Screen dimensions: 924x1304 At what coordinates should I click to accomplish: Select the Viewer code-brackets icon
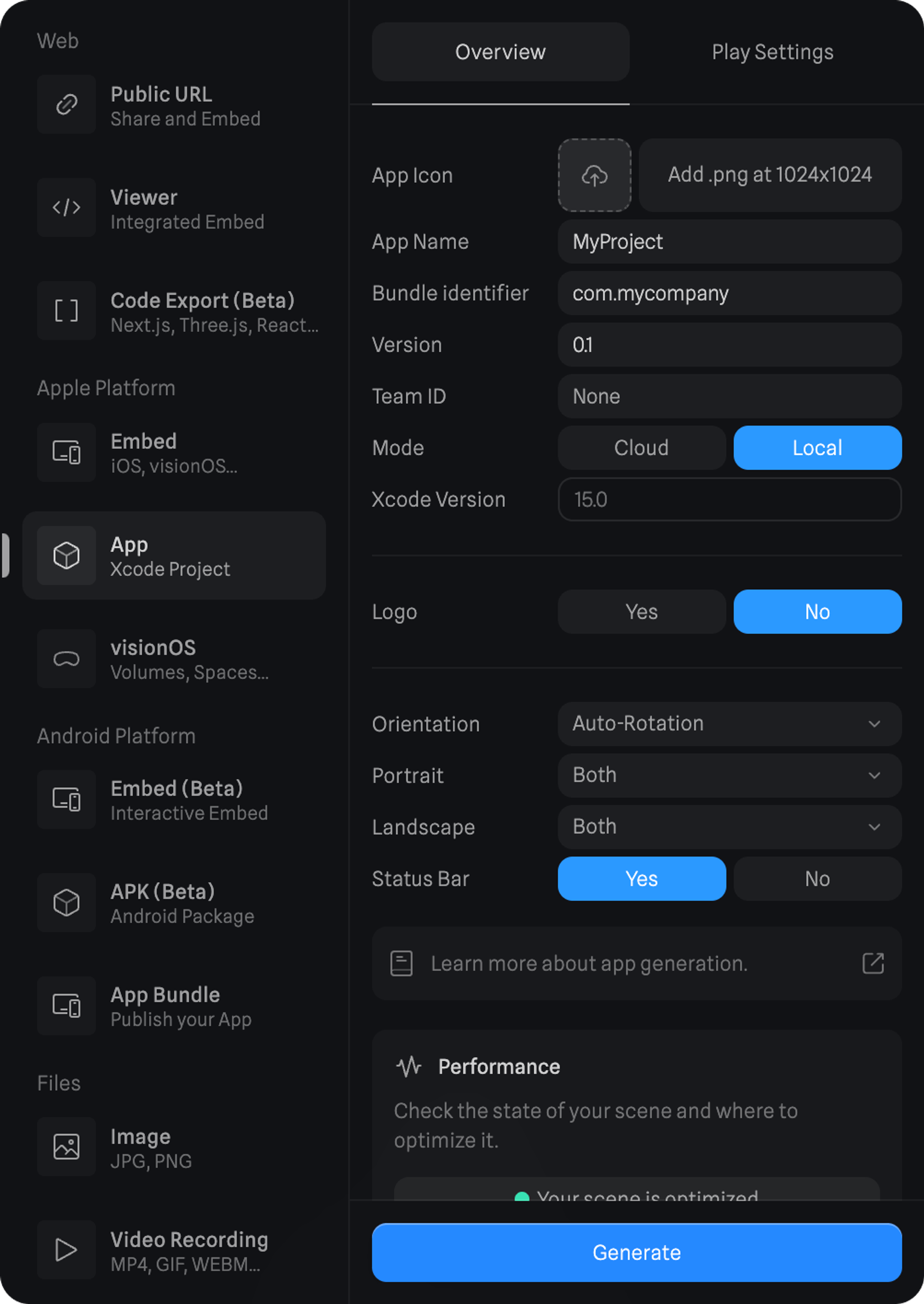(67, 208)
